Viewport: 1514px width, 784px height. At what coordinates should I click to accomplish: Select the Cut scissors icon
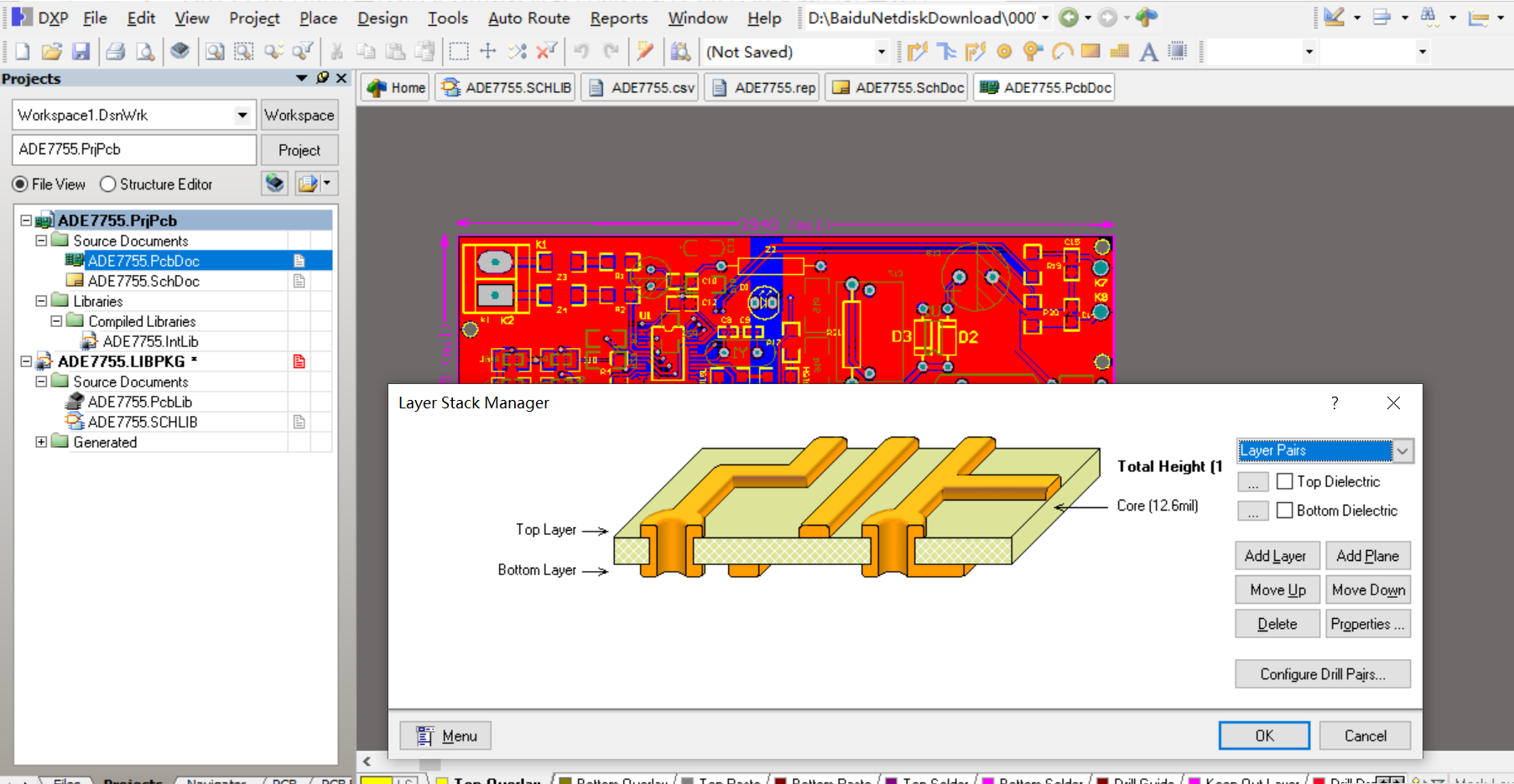(337, 52)
